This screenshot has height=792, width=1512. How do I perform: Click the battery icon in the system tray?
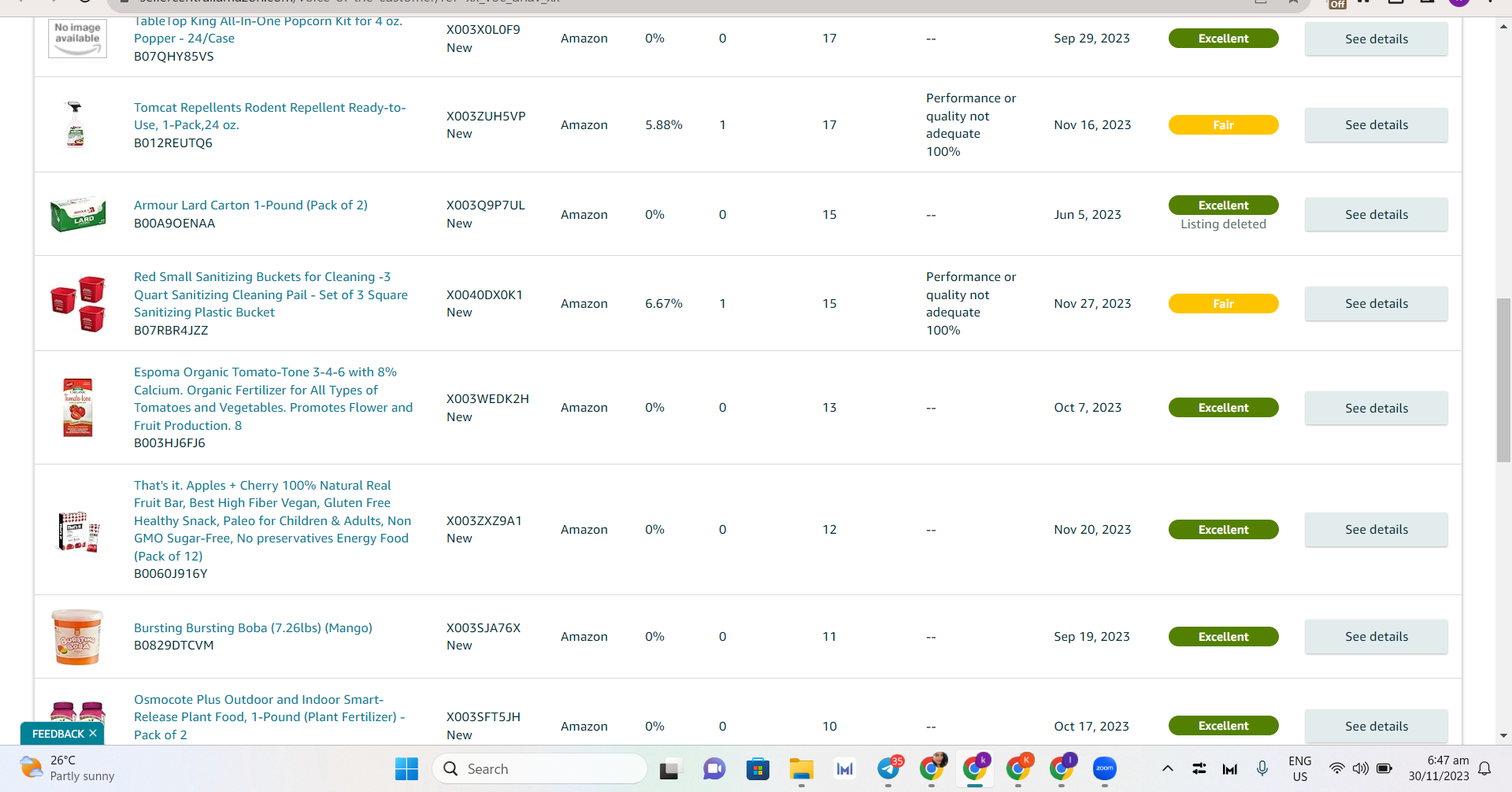(1384, 768)
